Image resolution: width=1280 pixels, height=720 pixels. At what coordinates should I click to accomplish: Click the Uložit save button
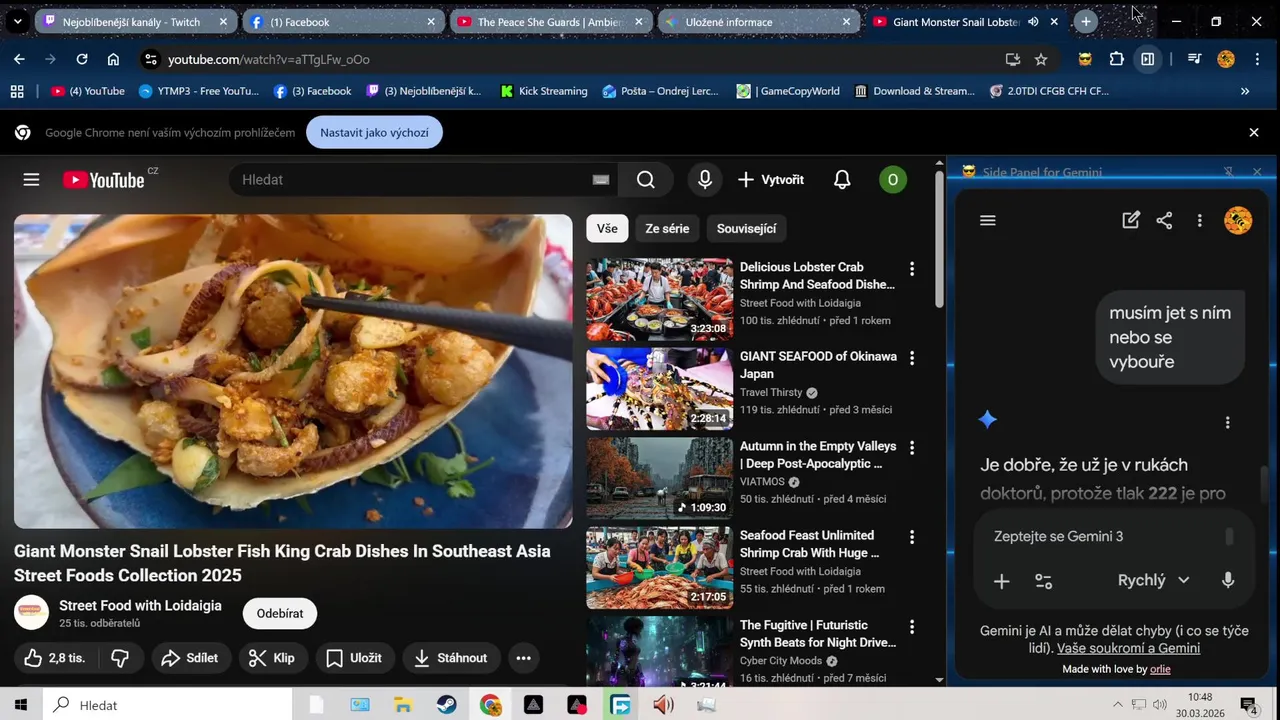355,658
